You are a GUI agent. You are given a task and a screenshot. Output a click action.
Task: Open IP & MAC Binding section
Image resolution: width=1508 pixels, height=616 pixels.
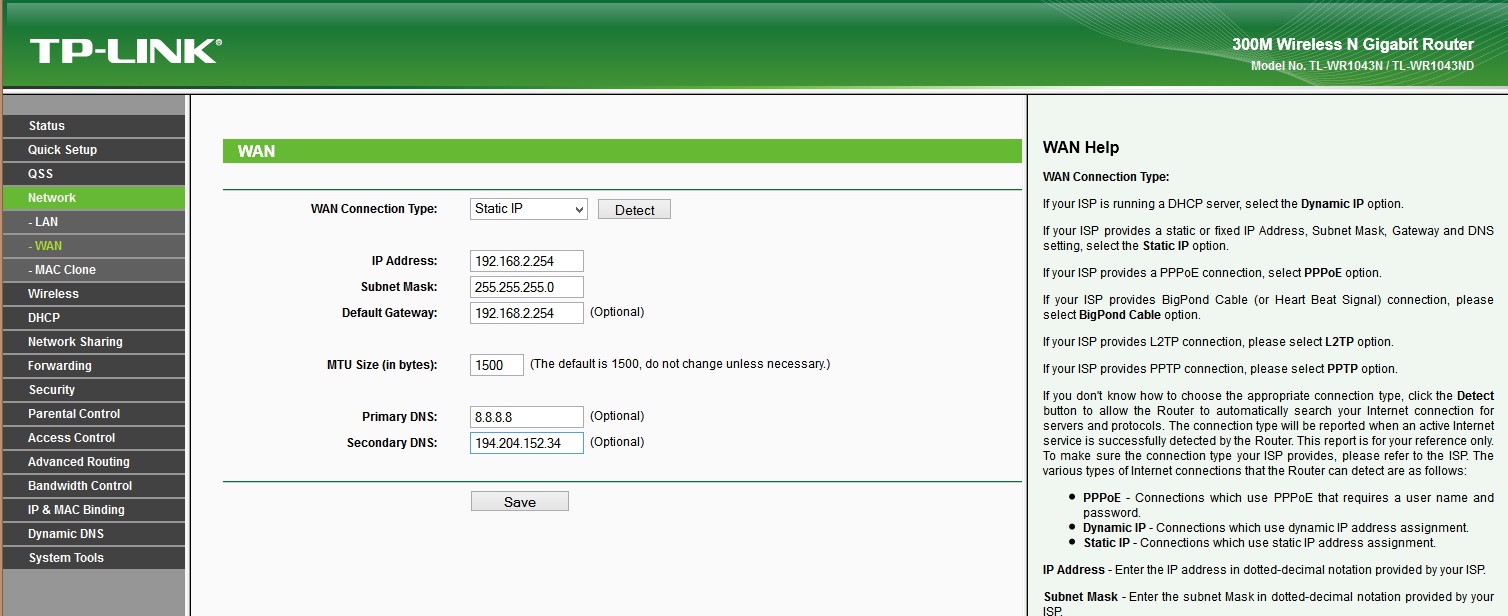[x=93, y=510]
